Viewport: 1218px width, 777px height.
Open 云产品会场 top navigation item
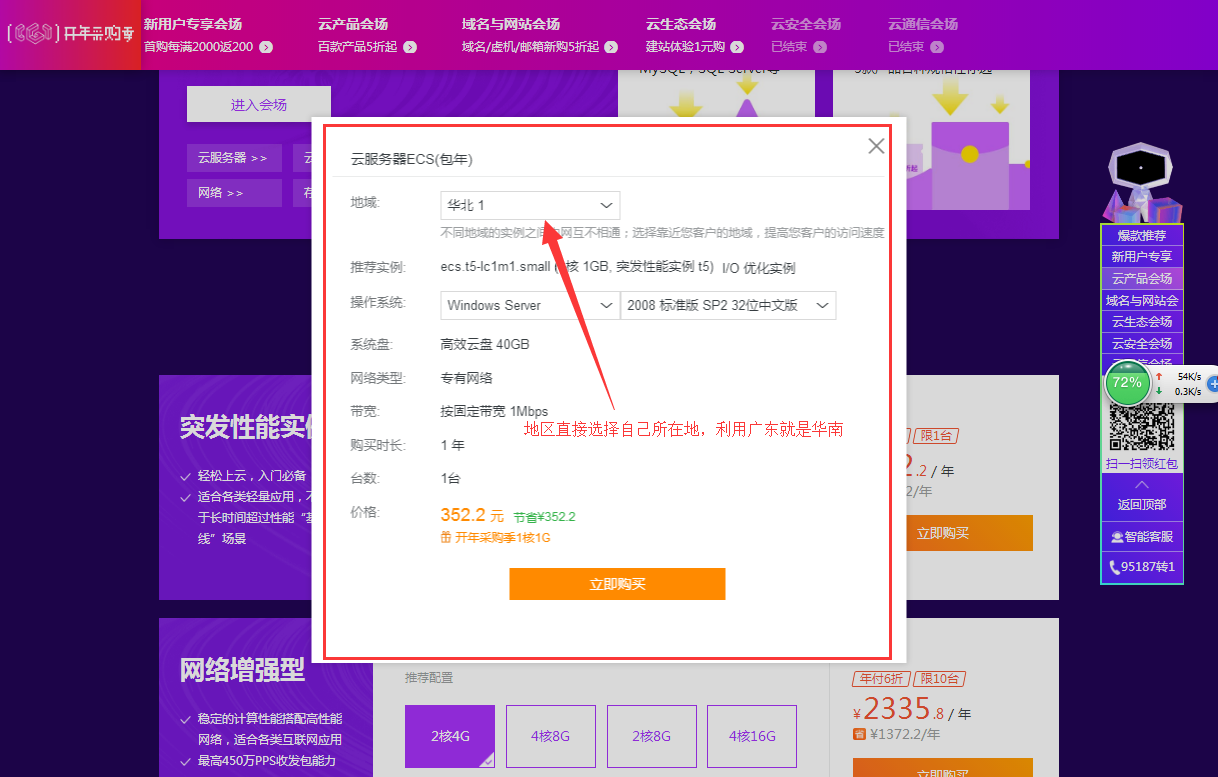tap(353, 24)
